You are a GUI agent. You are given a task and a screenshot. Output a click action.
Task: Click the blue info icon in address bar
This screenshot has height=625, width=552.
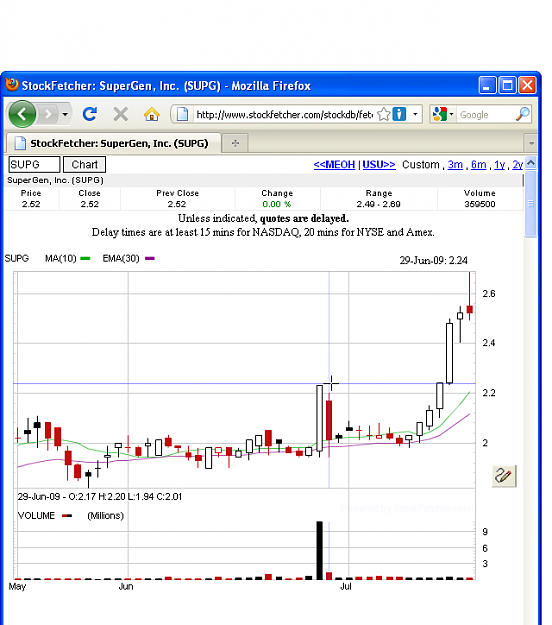pyautogui.click(x=399, y=114)
